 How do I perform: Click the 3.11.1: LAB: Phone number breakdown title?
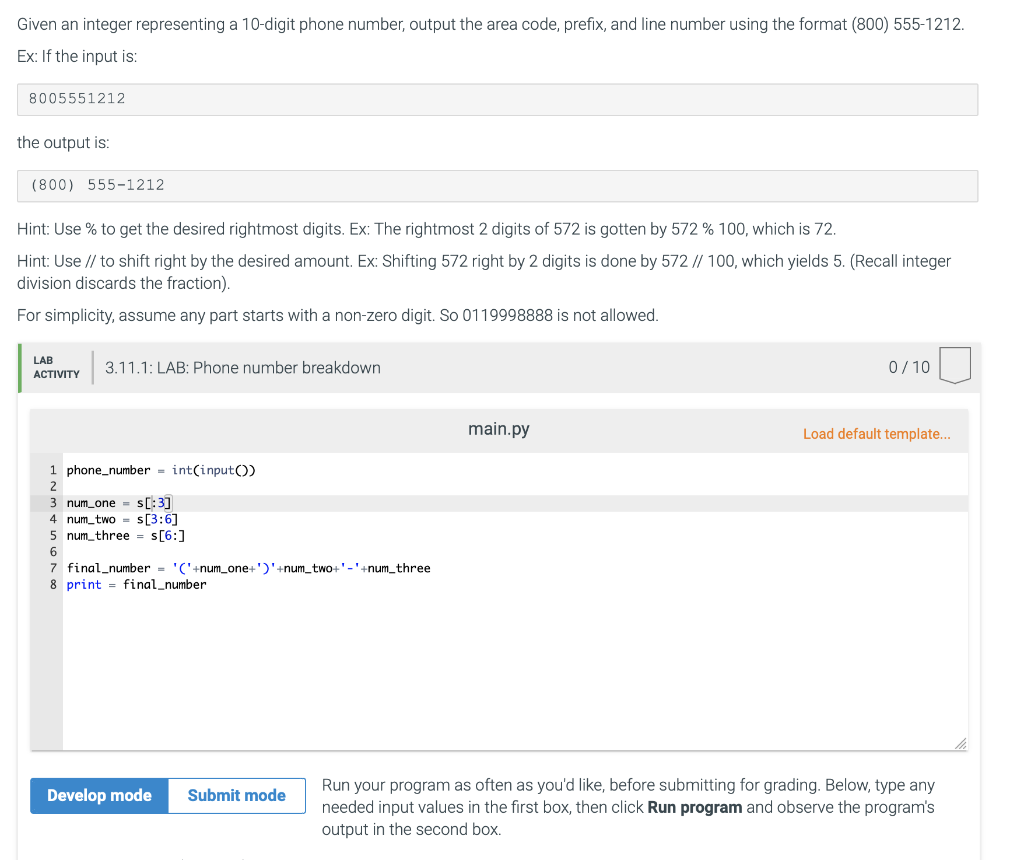pyautogui.click(x=240, y=367)
